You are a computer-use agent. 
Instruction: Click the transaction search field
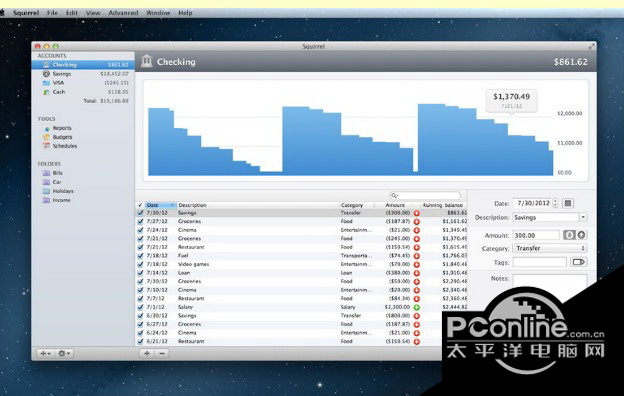425,195
